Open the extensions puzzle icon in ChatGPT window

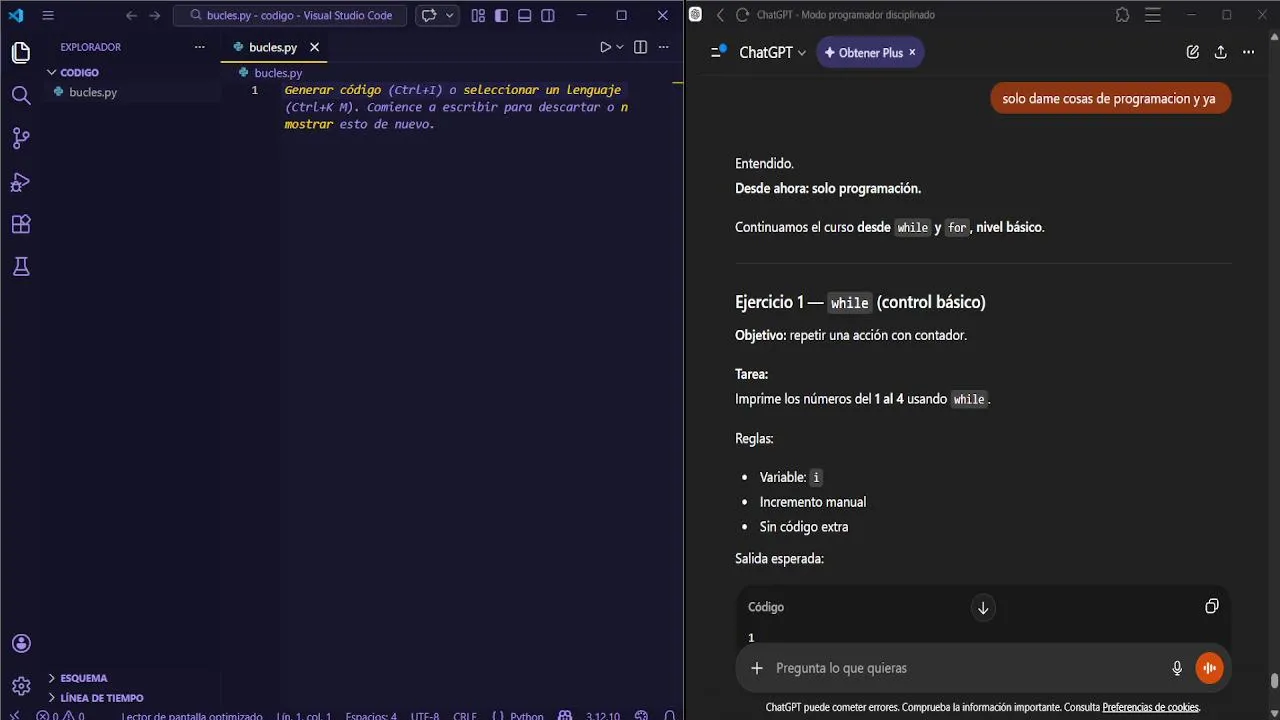(x=1122, y=15)
